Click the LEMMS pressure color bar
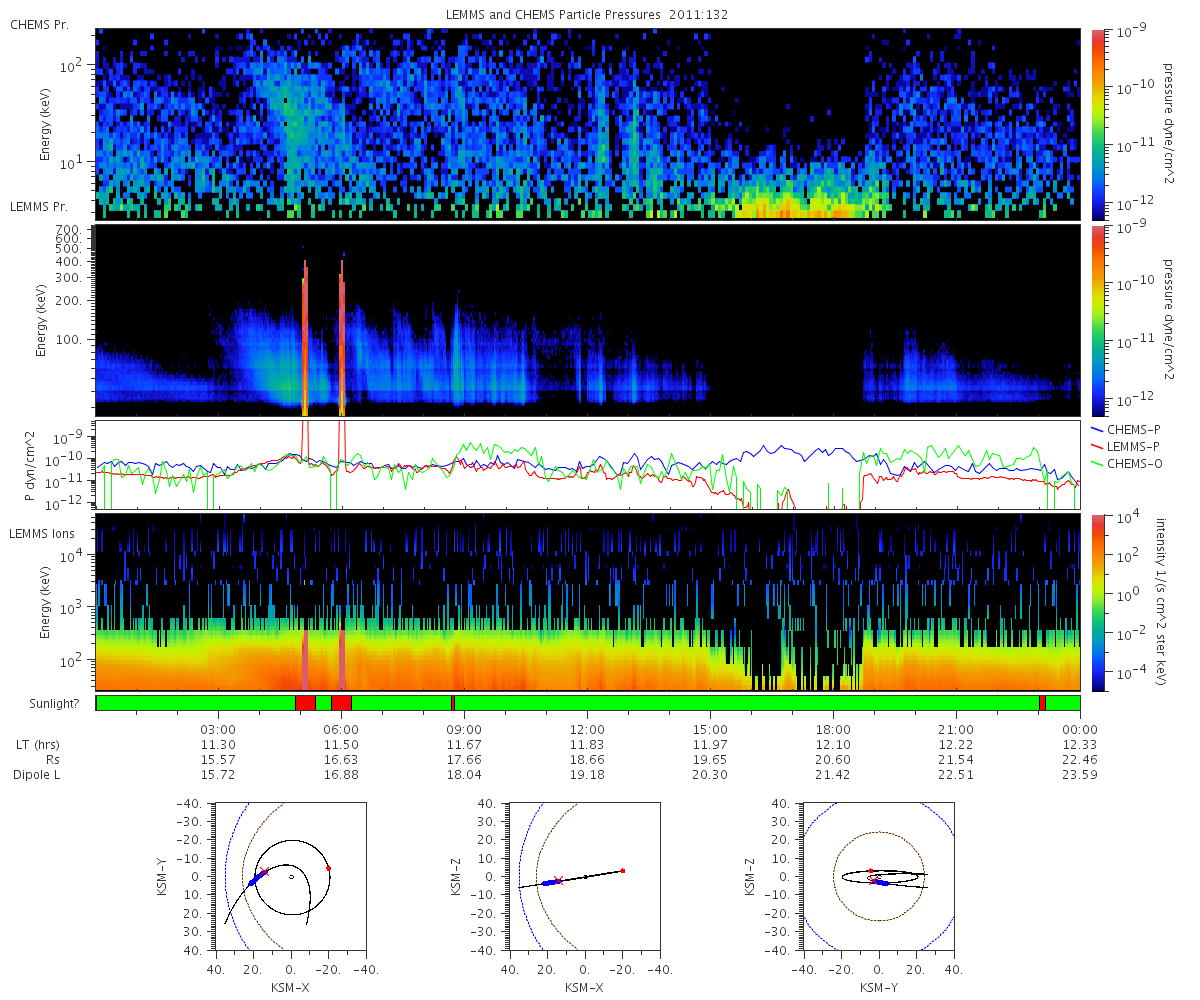This screenshot has width=1200, height=1000. click(1097, 320)
